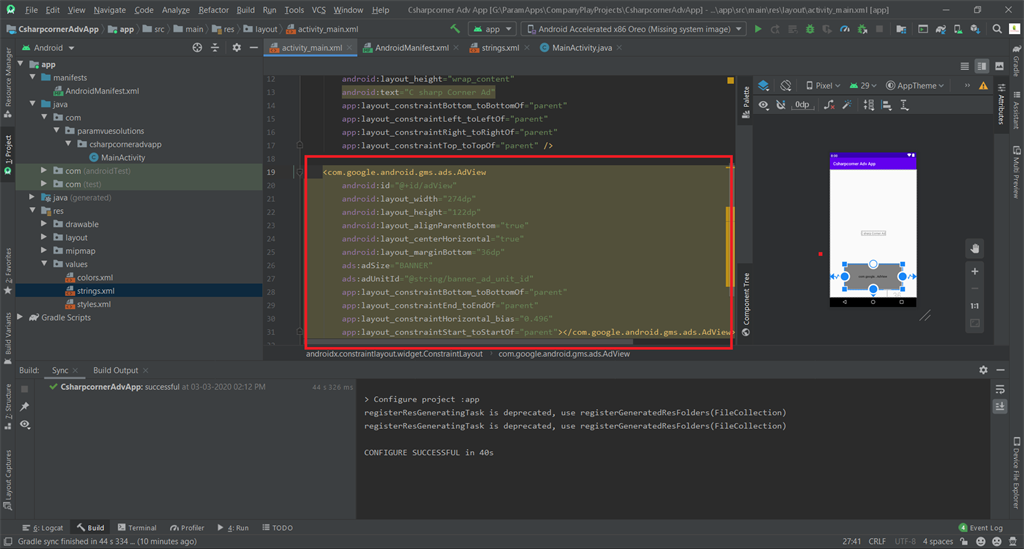Click the Project pane settings gear
The image size is (1024, 549).
pos(236,48)
